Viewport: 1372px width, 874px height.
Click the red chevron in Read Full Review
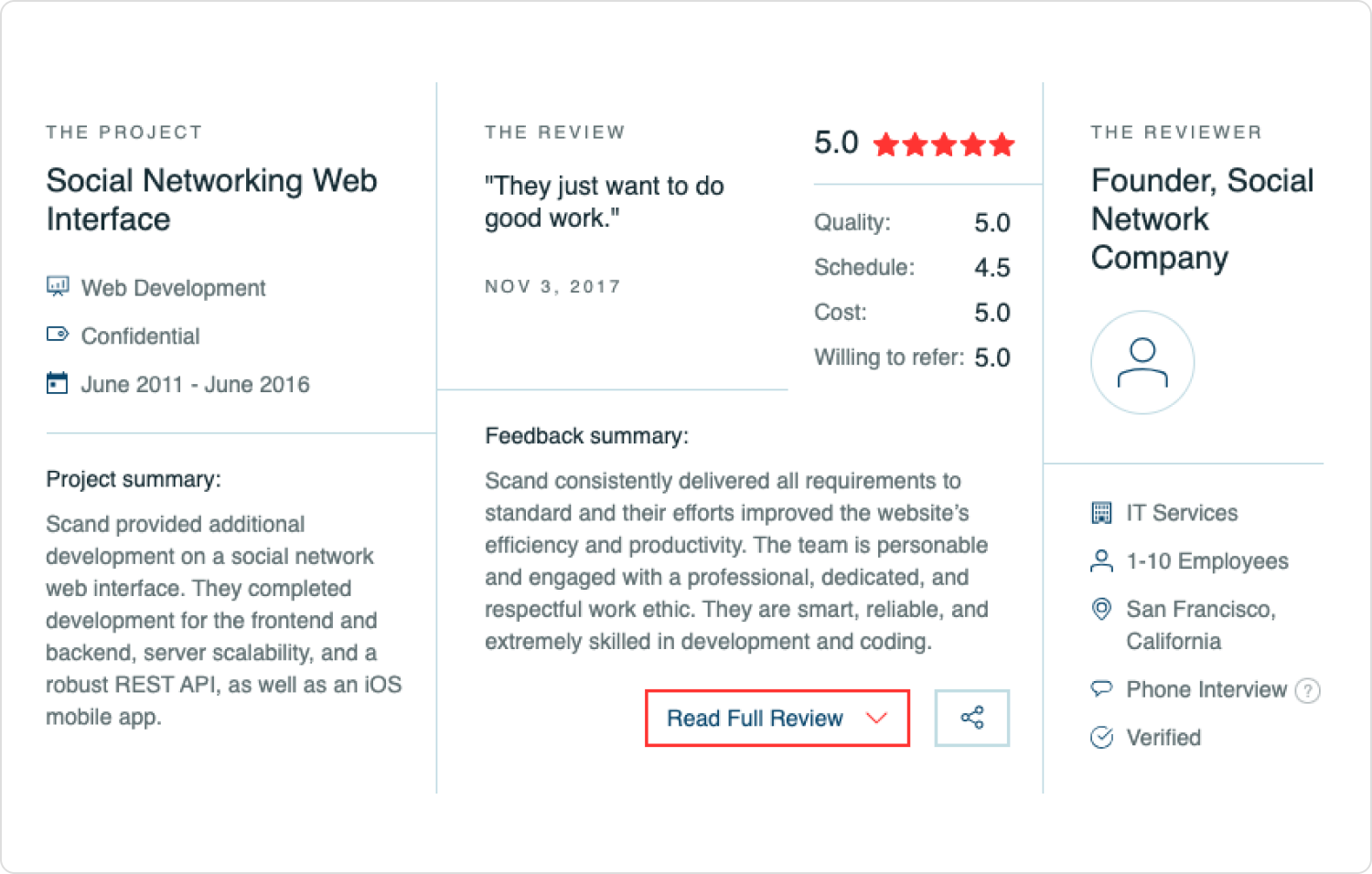[876, 719]
